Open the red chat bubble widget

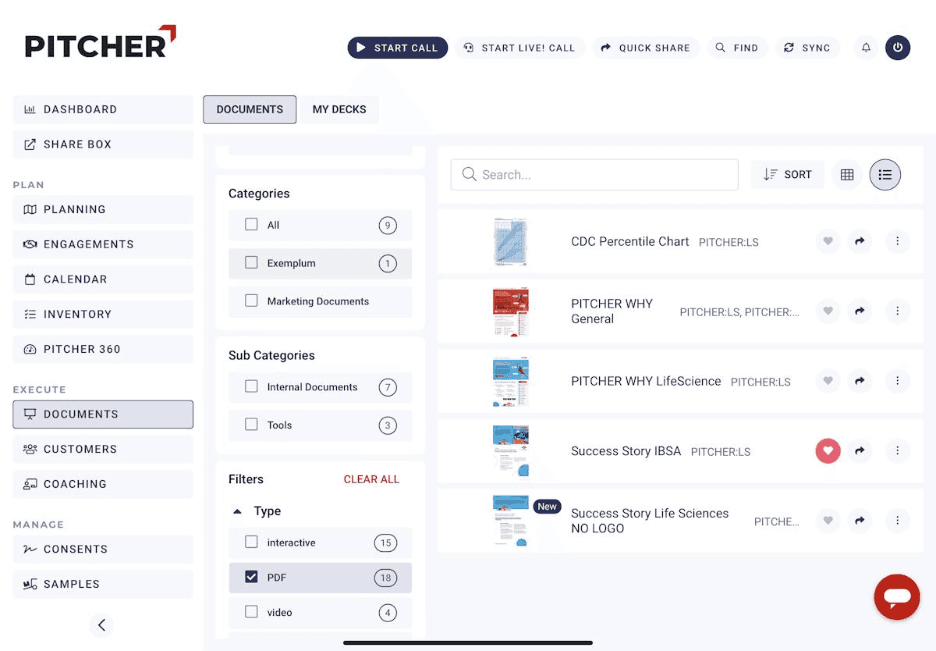pos(897,597)
